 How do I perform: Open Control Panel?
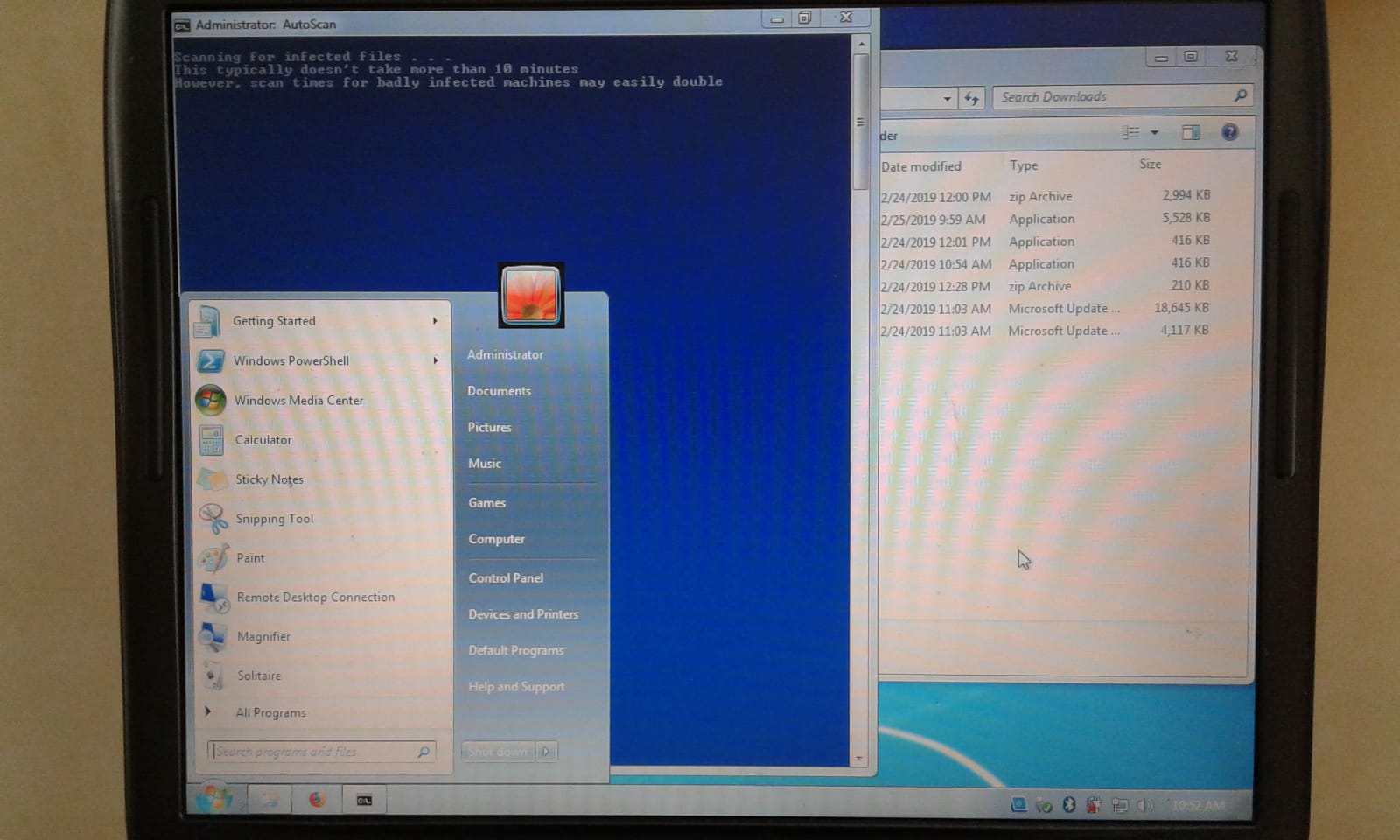[x=506, y=578]
